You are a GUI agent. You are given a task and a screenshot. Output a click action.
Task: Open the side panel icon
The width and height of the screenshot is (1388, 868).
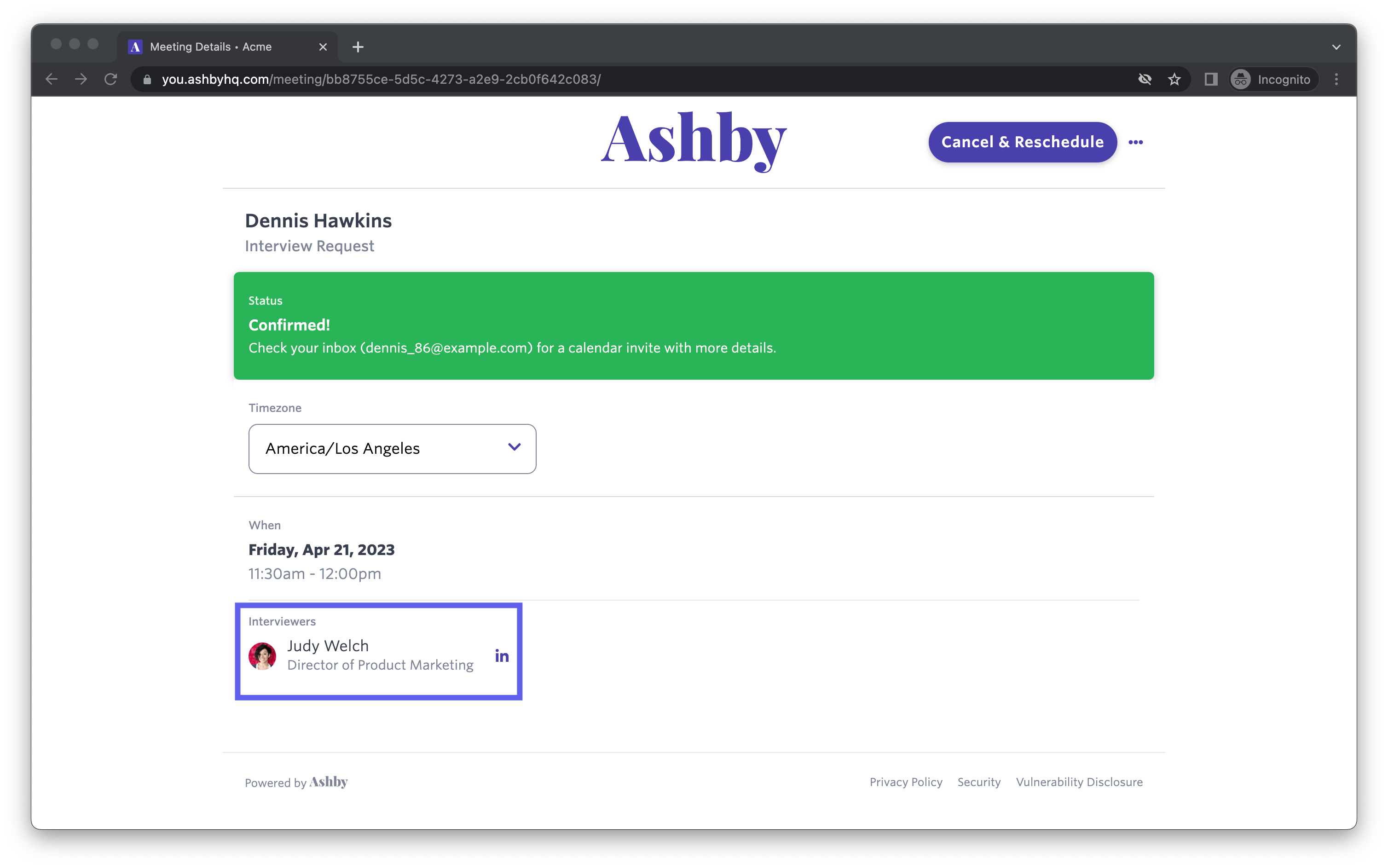pos(1211,79)
